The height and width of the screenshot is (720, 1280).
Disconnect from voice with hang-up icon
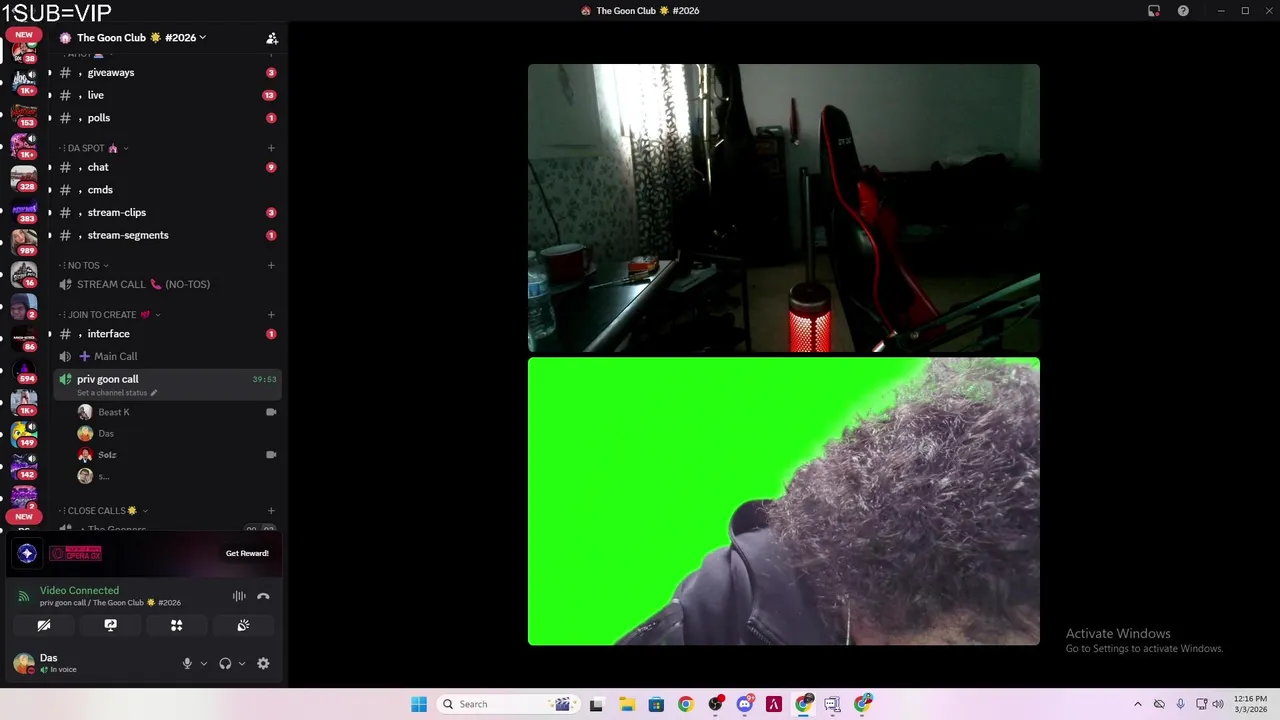(x=263, y=596)
